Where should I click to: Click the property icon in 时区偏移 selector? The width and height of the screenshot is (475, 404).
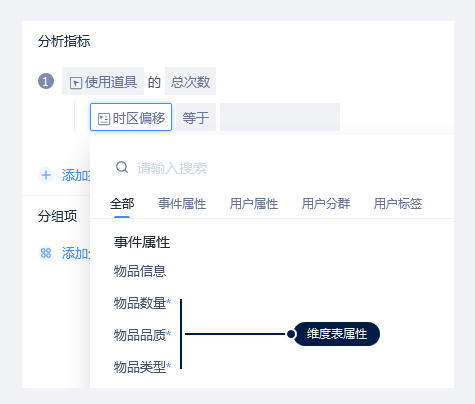[x=104, y=119]
